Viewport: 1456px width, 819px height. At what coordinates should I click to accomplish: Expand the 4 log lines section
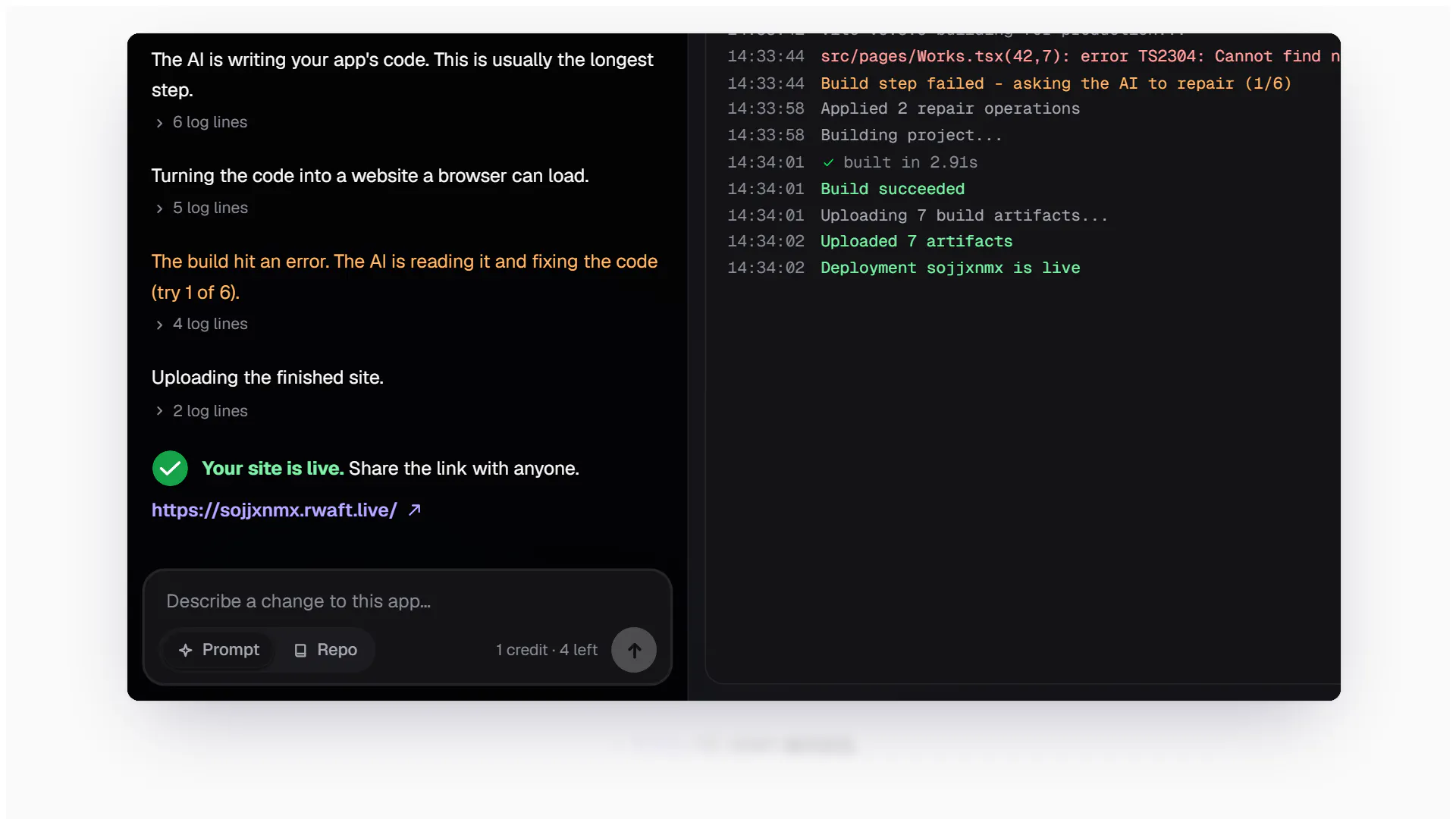[202, 324]
